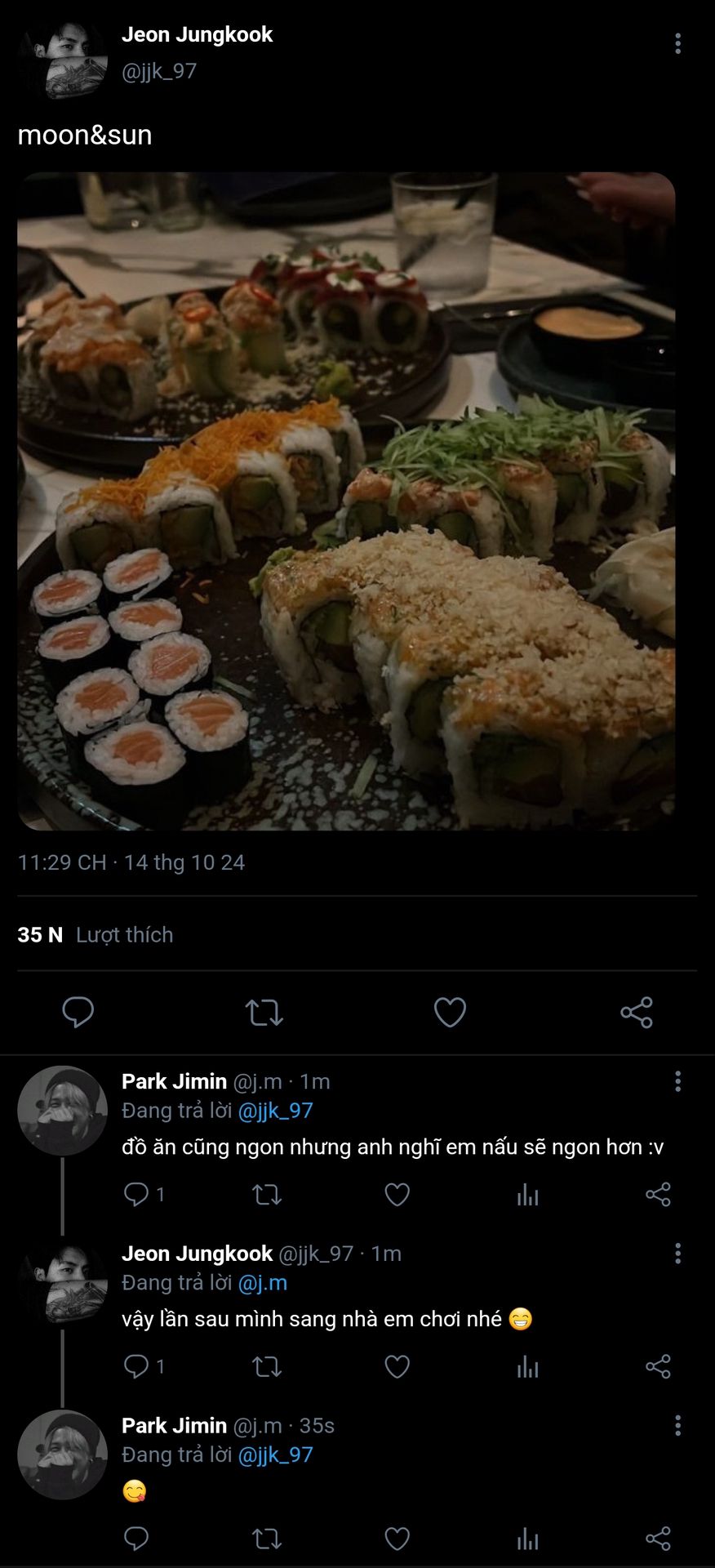
Task: Tap @j.m mention in Jungkook's reply
Action: tap(262, 1283)
